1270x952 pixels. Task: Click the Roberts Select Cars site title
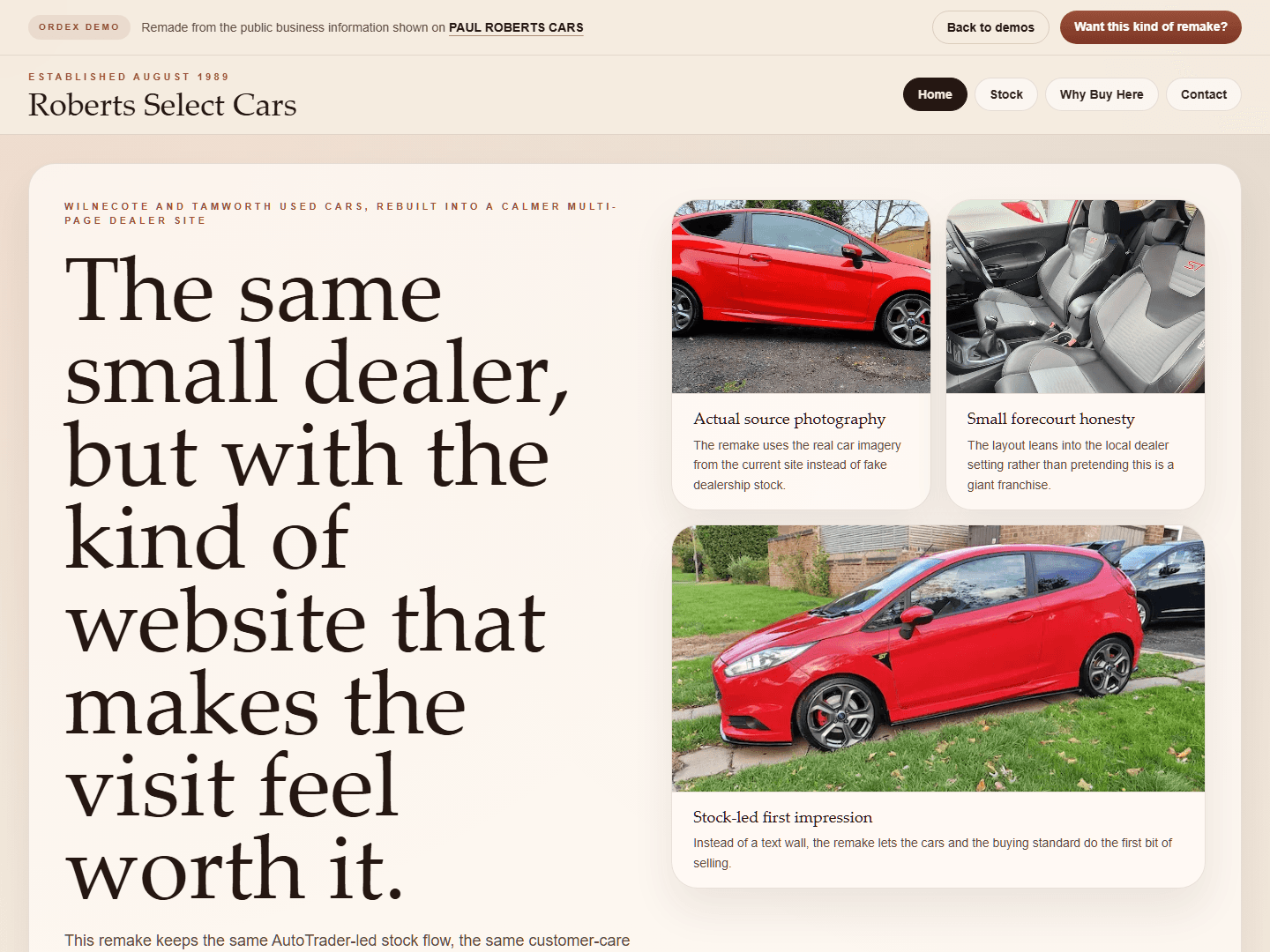162,105
